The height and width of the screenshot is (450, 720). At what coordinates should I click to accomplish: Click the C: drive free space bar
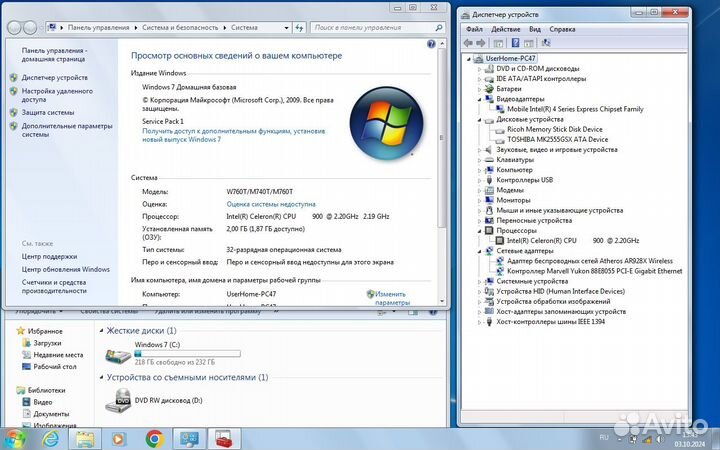coord(187,354)
